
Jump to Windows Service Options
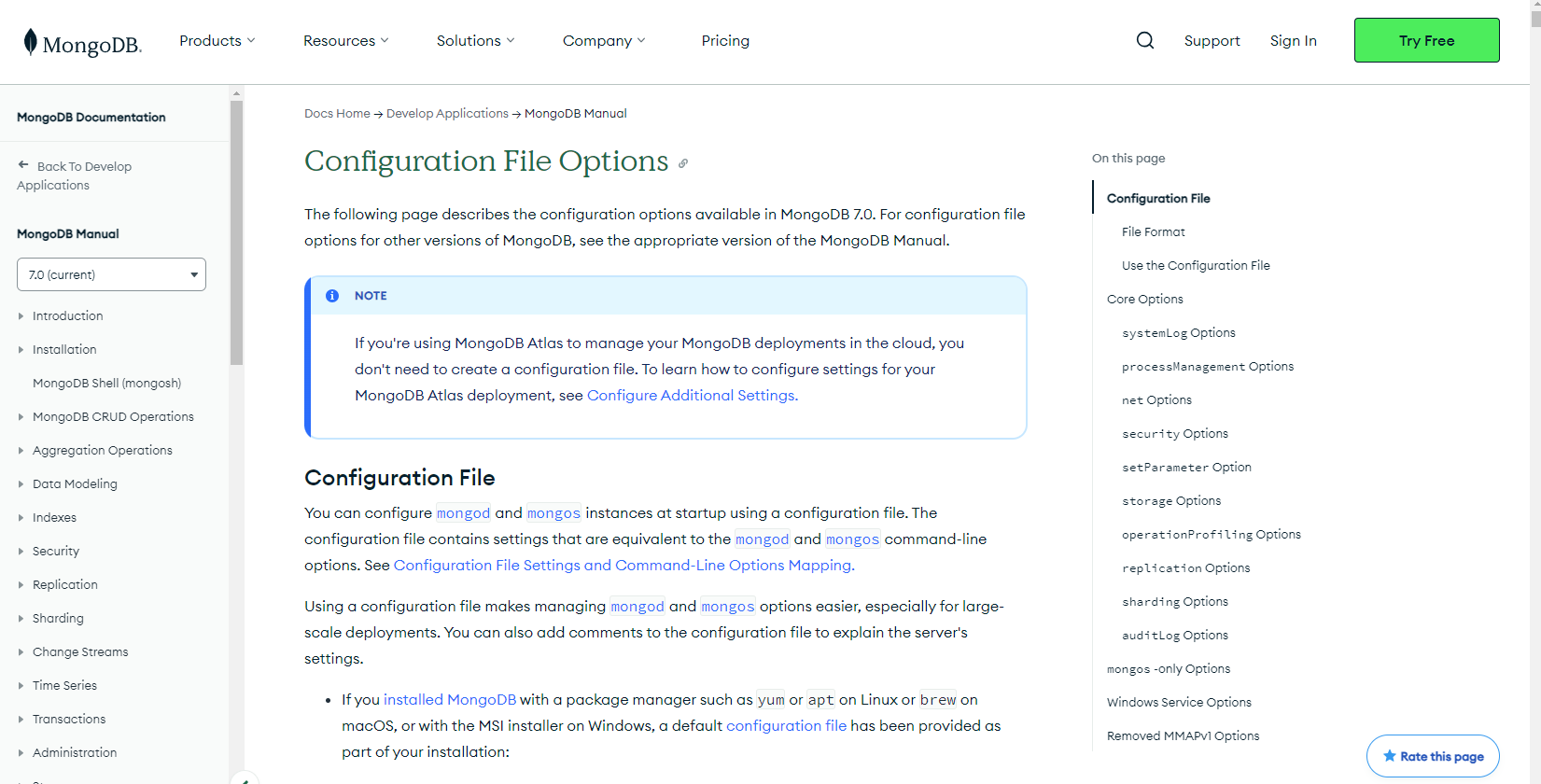point(1179,703)
